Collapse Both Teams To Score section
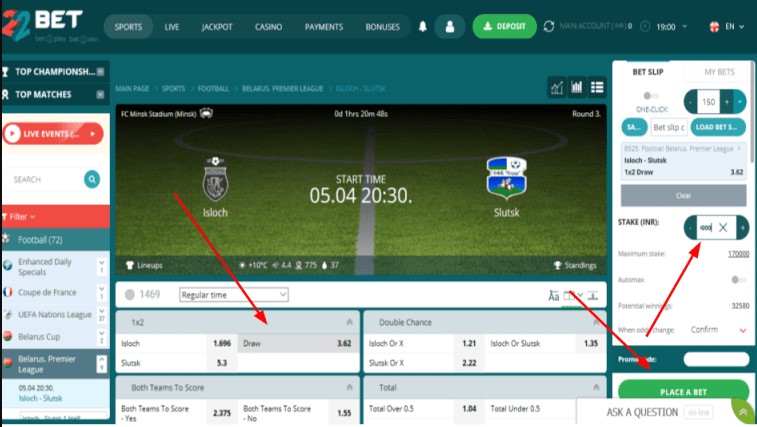The image size is (757, 427). coord(350,387)
